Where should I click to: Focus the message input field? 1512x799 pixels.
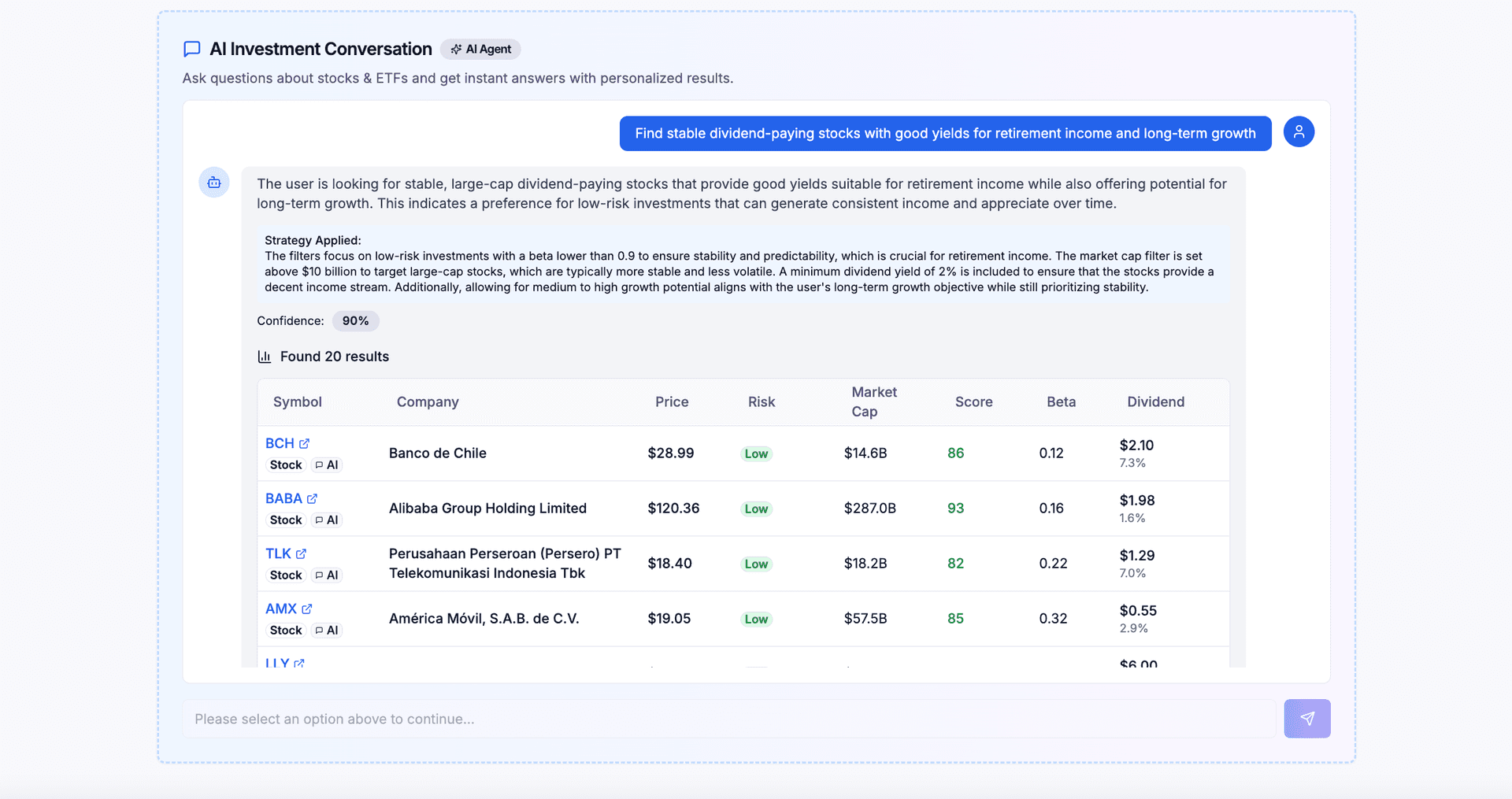click(x=728, y=719)
